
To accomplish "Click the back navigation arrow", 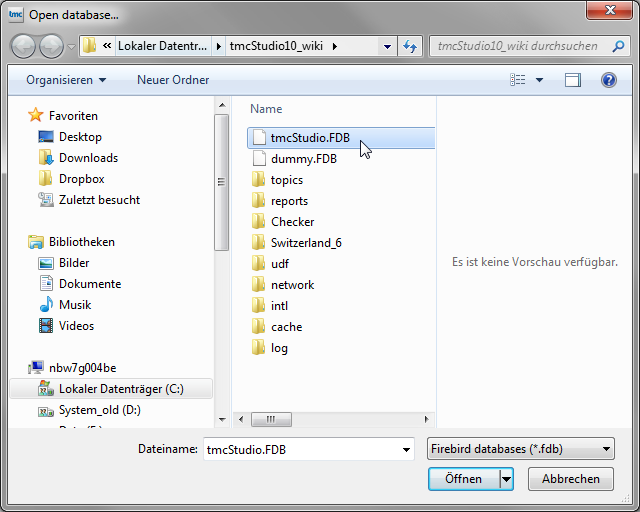I will tap(24, 46).
